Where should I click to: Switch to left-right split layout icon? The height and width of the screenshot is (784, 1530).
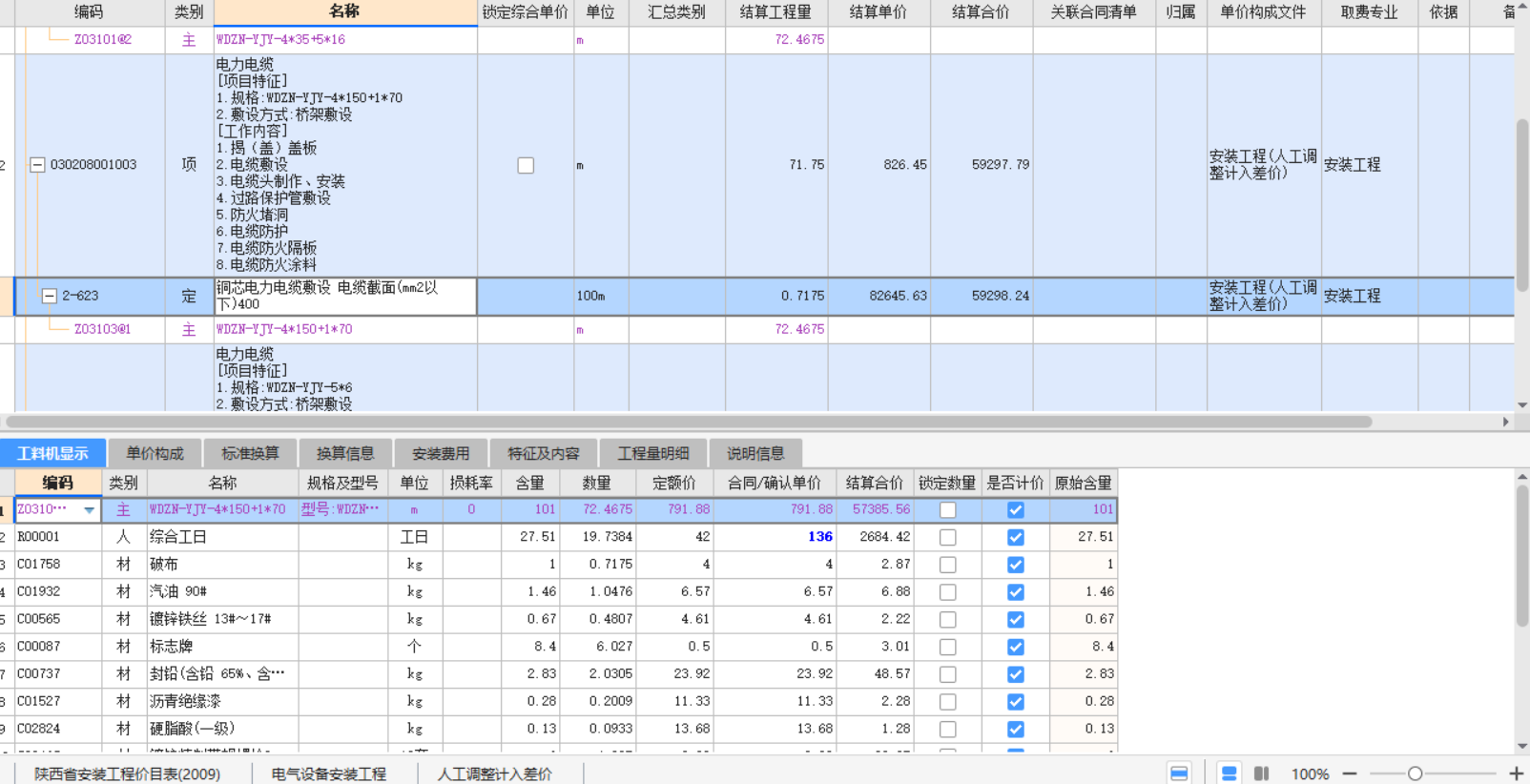coord(1261,774)
